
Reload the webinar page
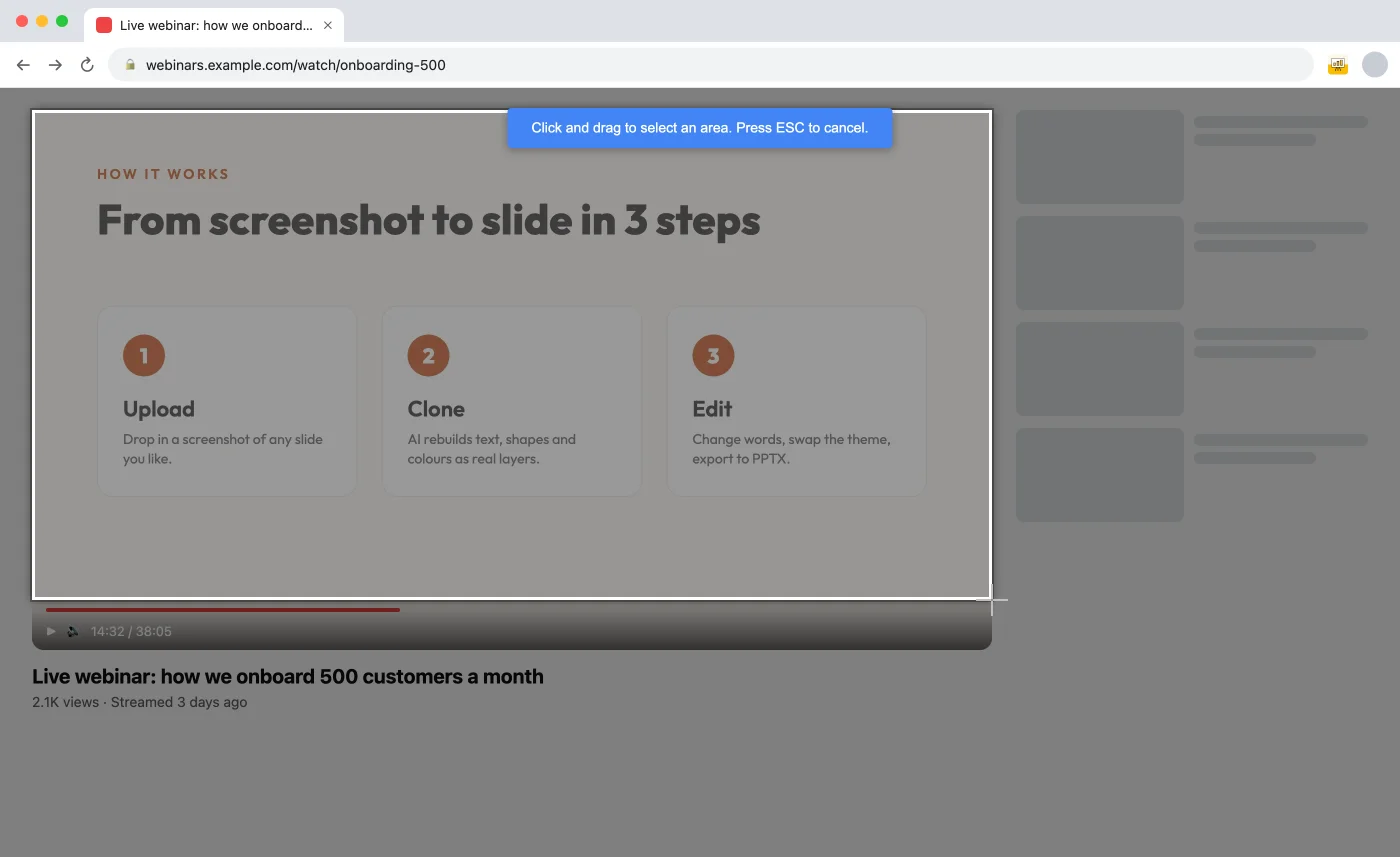pyautogui.click(x=87, y=65)
